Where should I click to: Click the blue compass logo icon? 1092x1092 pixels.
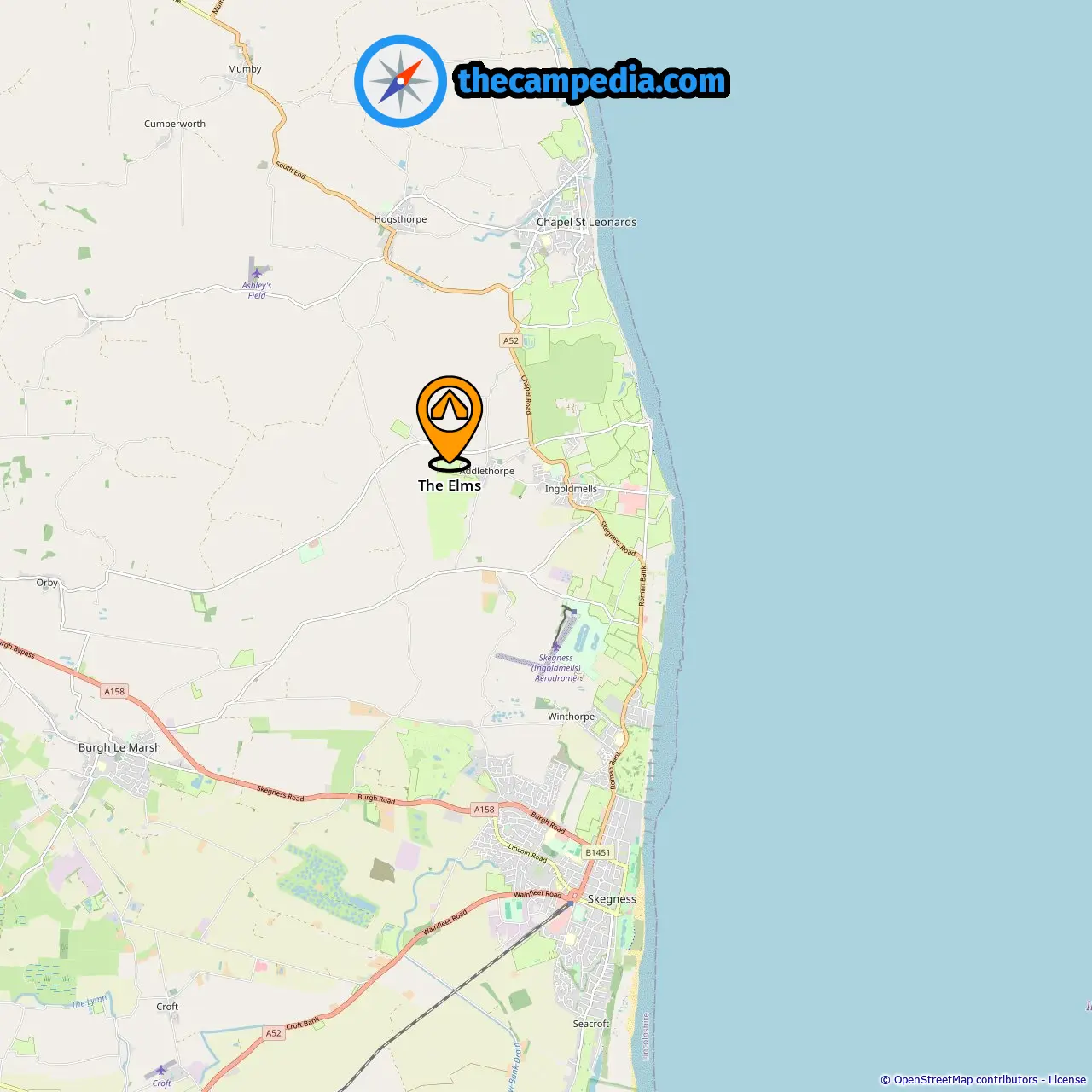click(400, 81)
